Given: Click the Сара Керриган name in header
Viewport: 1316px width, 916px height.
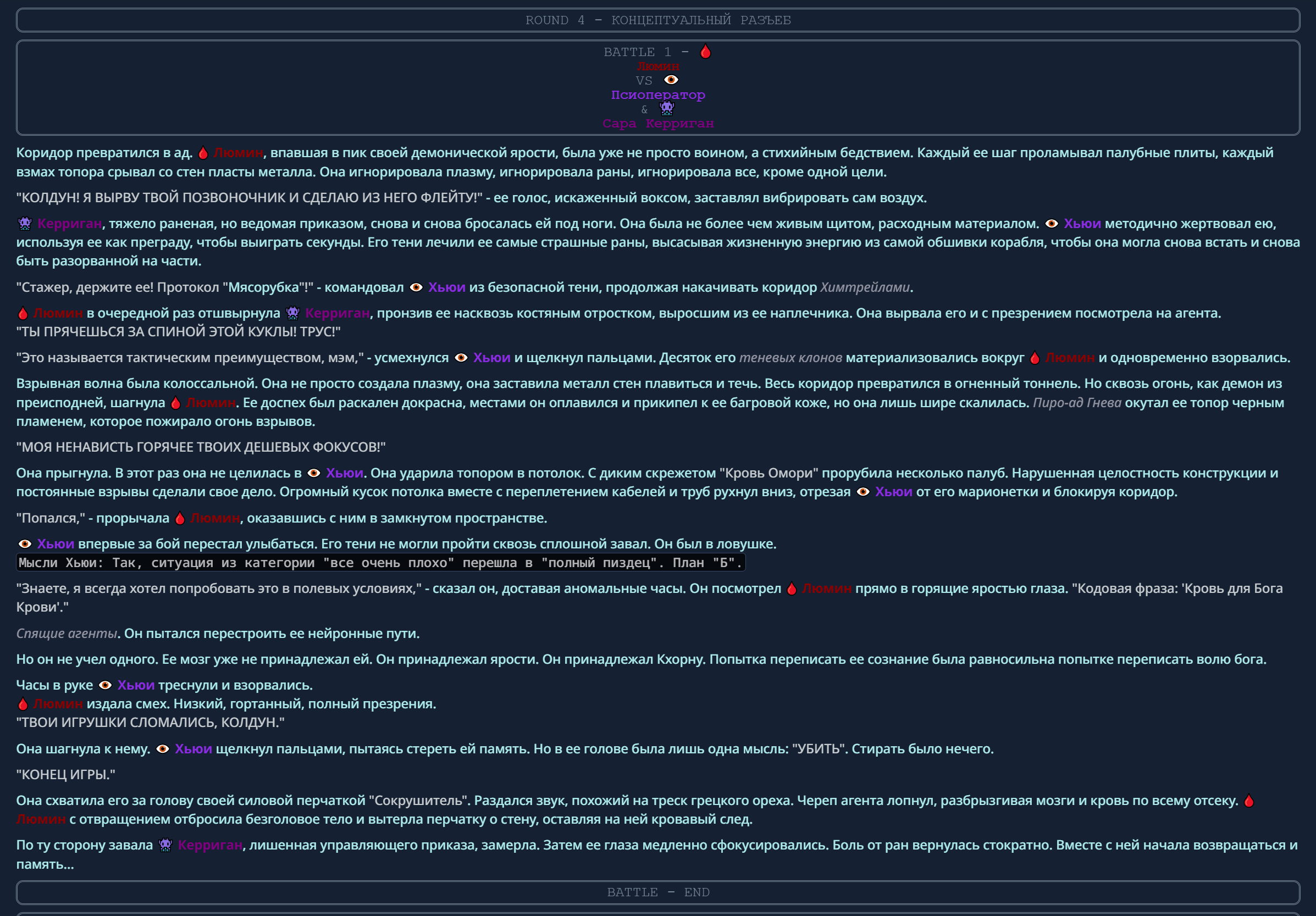Looking at the screenshot, I should click(658, 123).
